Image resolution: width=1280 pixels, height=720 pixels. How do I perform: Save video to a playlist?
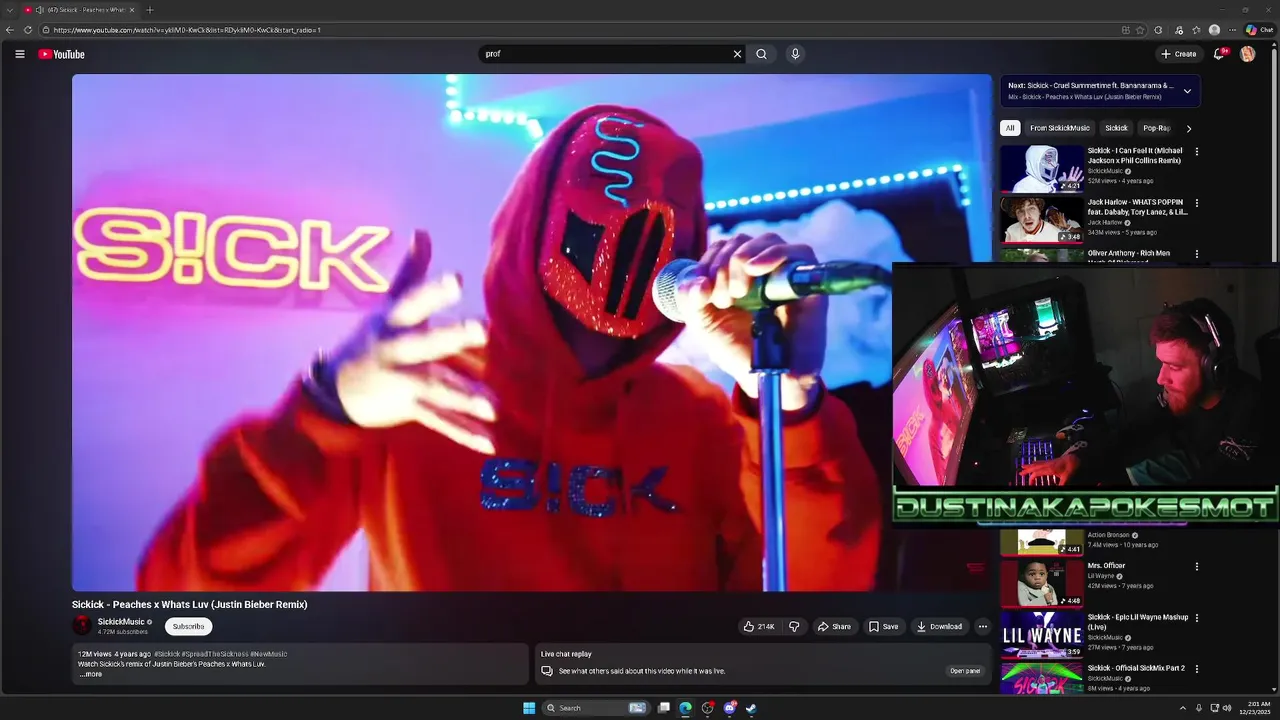[x=883, y=627]
